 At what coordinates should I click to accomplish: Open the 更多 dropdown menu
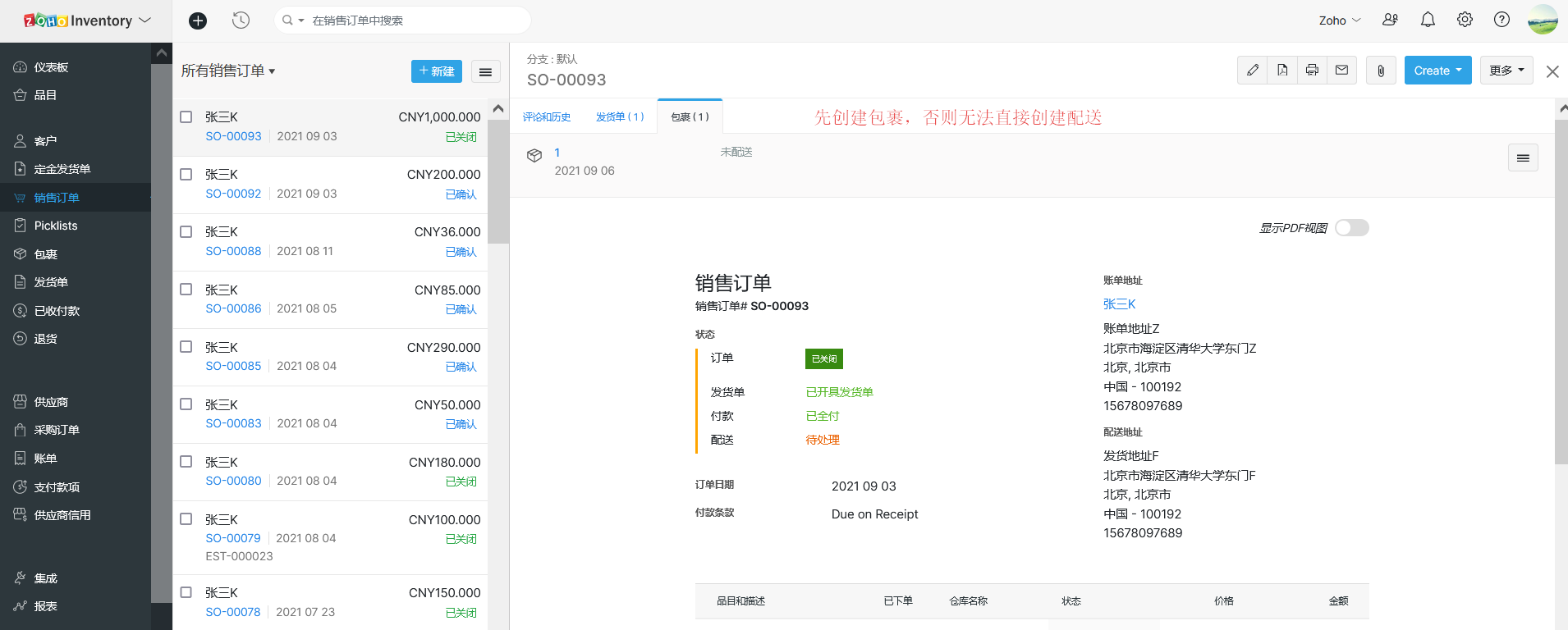pos(1506,71)
